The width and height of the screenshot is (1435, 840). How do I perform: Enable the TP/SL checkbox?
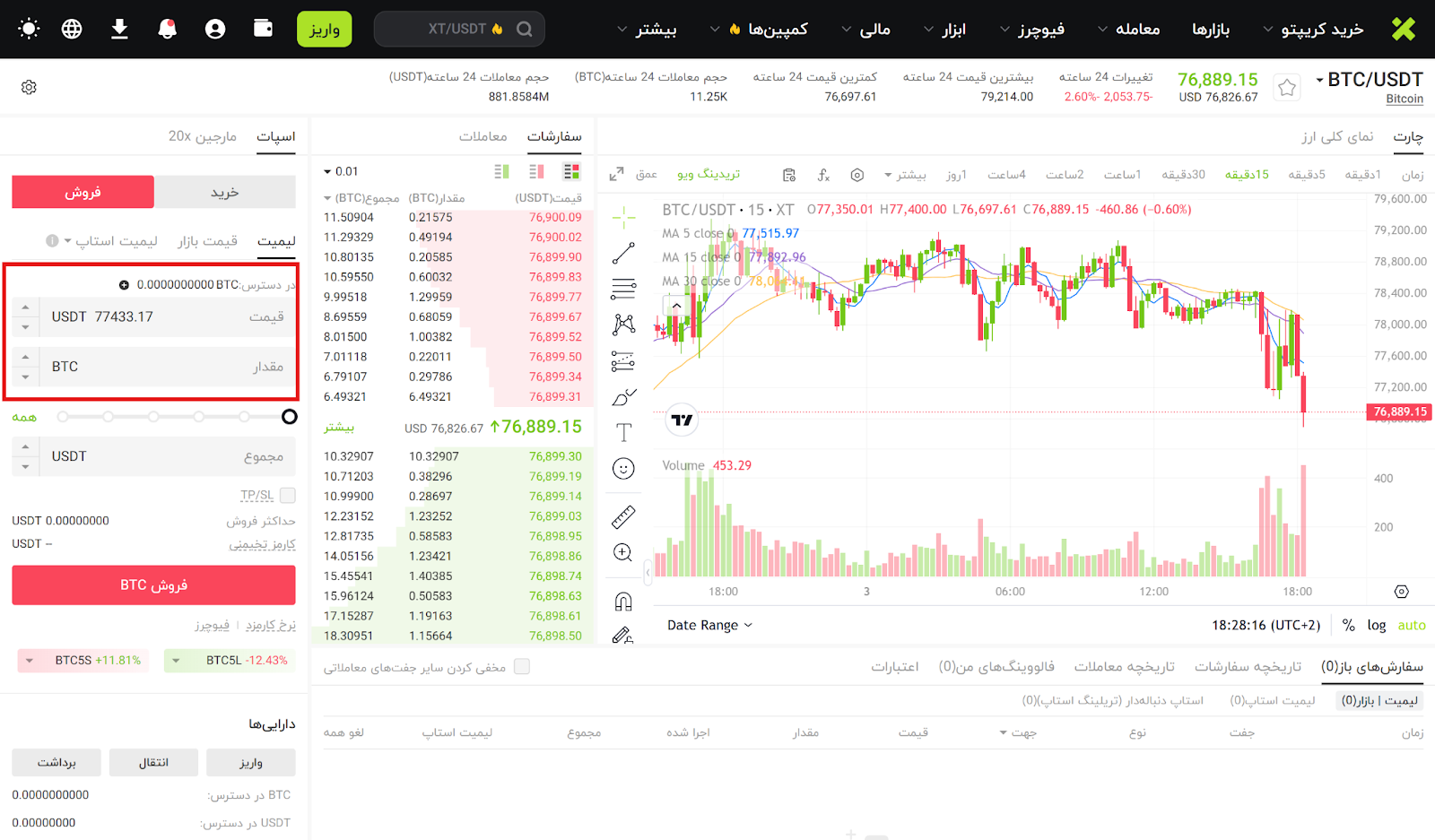[x=288, y=495]
